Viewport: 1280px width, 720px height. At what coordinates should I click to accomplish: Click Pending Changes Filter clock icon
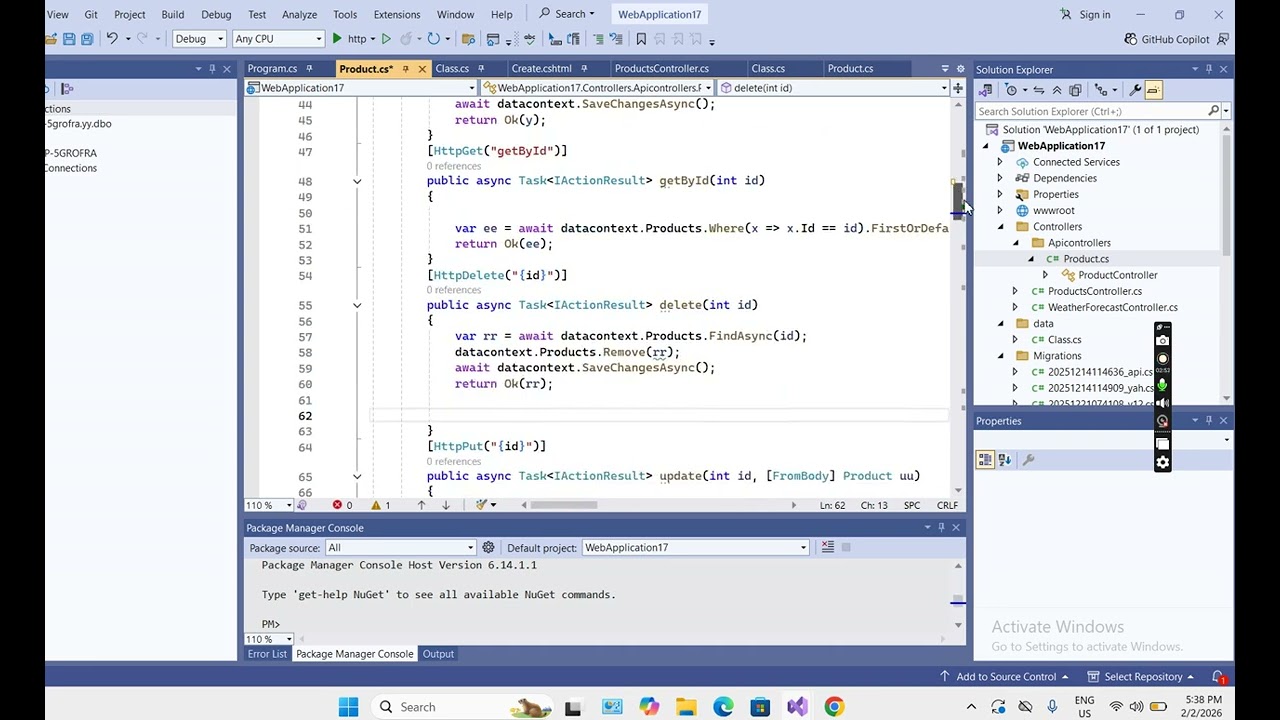(1013, 90)
